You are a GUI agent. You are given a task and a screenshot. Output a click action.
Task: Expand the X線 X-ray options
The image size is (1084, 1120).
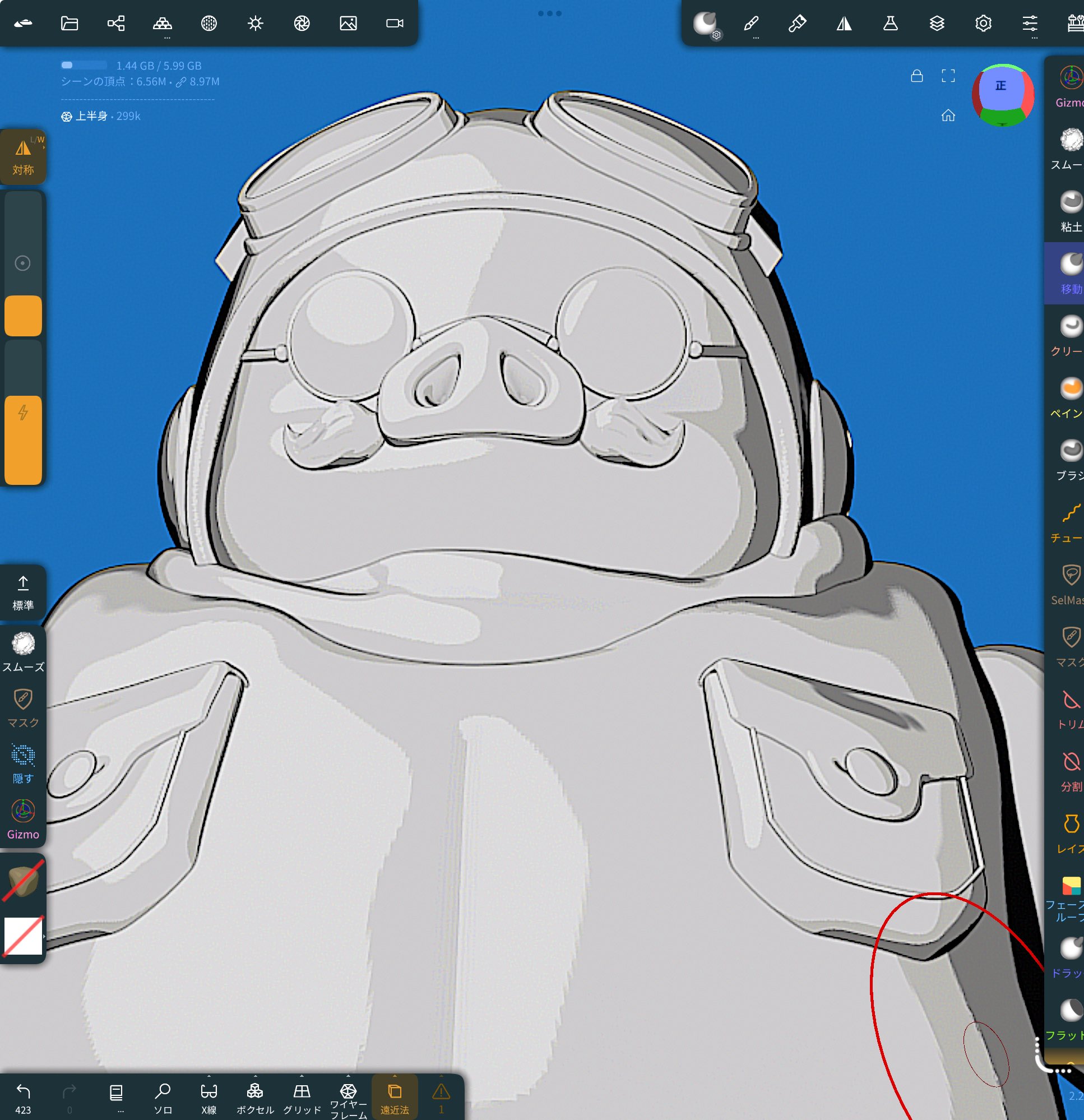pyautogui.click(x=209, y=1076)
